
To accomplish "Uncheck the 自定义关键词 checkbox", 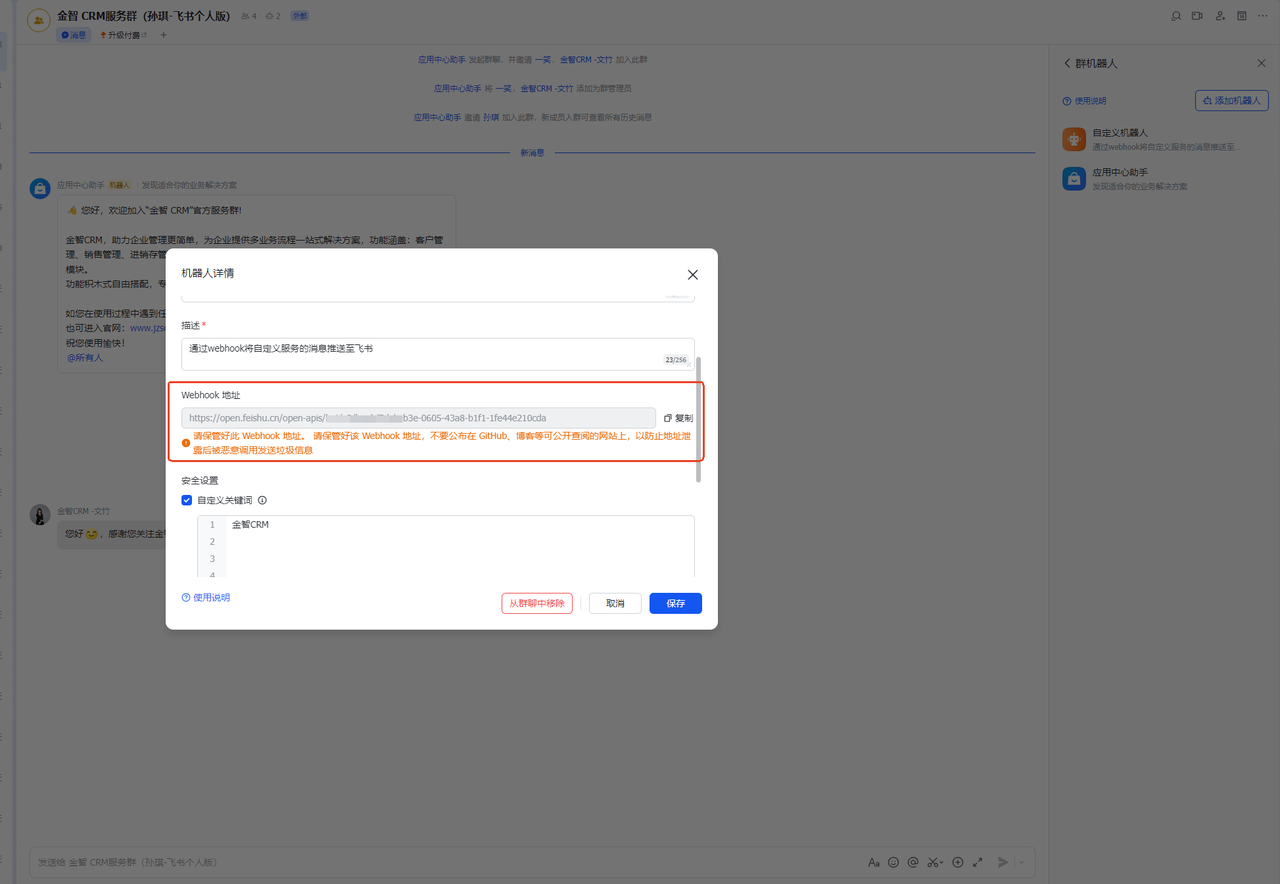I will (187, 500).
